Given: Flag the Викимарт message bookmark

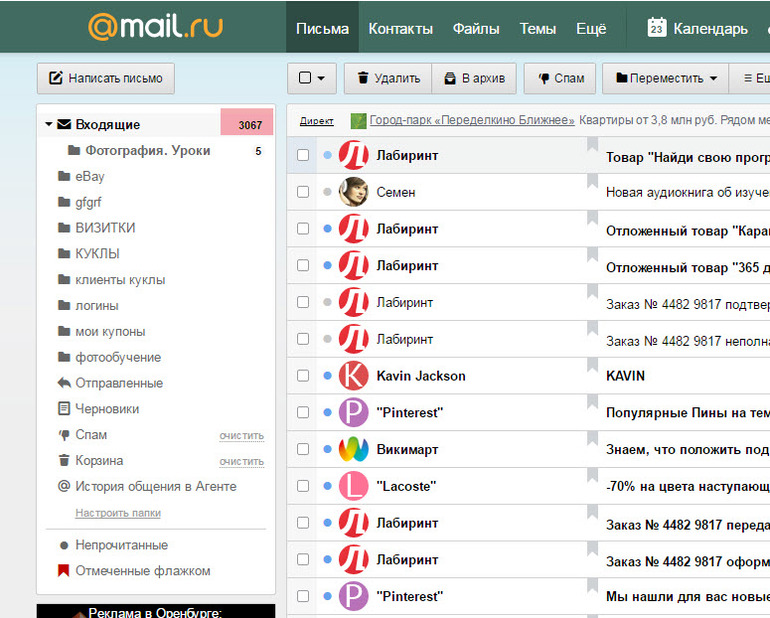Looking at the screenshot, I should [592, 439].
